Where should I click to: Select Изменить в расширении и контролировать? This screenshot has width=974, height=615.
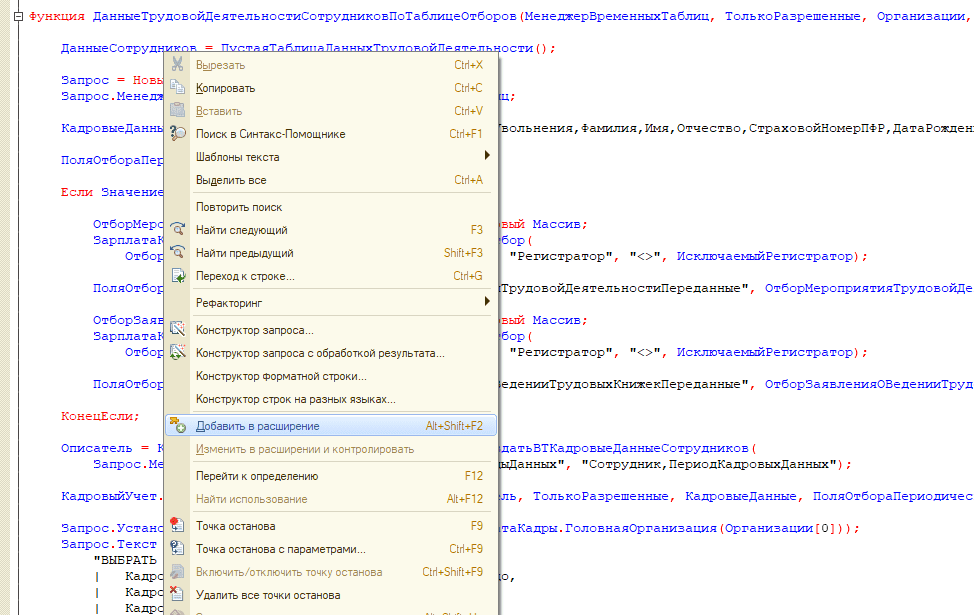pyautogui.click(x=331, y=449)
